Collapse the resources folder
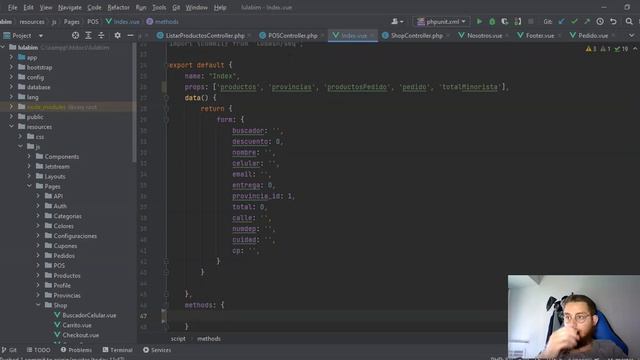 tap(11, 127)
